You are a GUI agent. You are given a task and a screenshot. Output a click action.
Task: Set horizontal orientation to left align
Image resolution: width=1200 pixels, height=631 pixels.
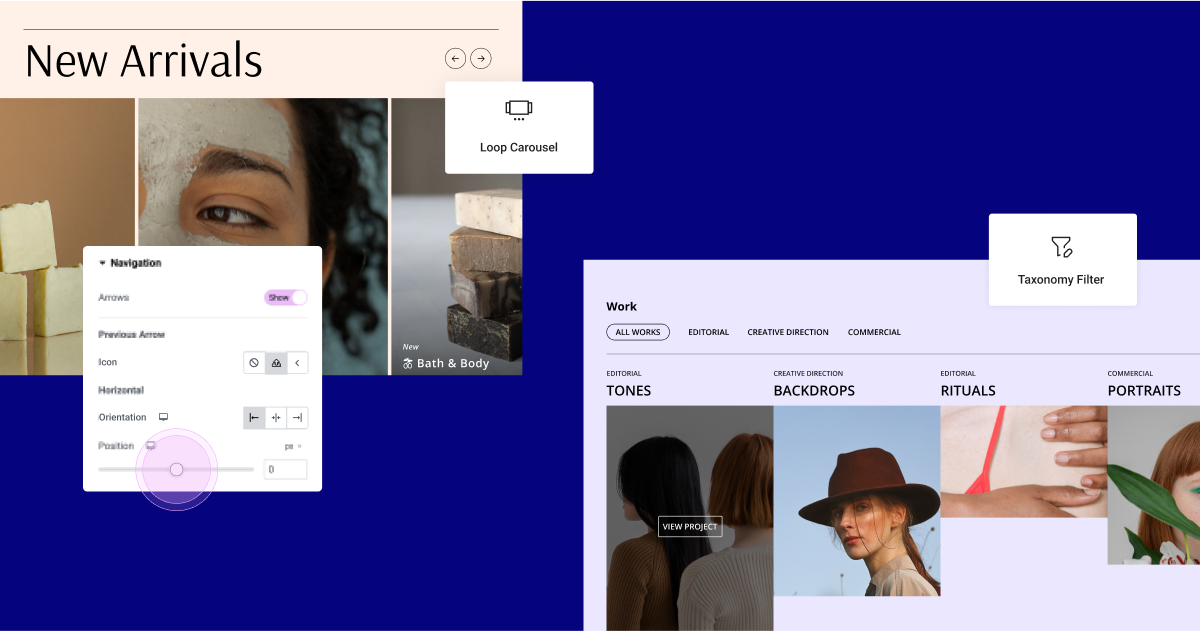[254, 417]
